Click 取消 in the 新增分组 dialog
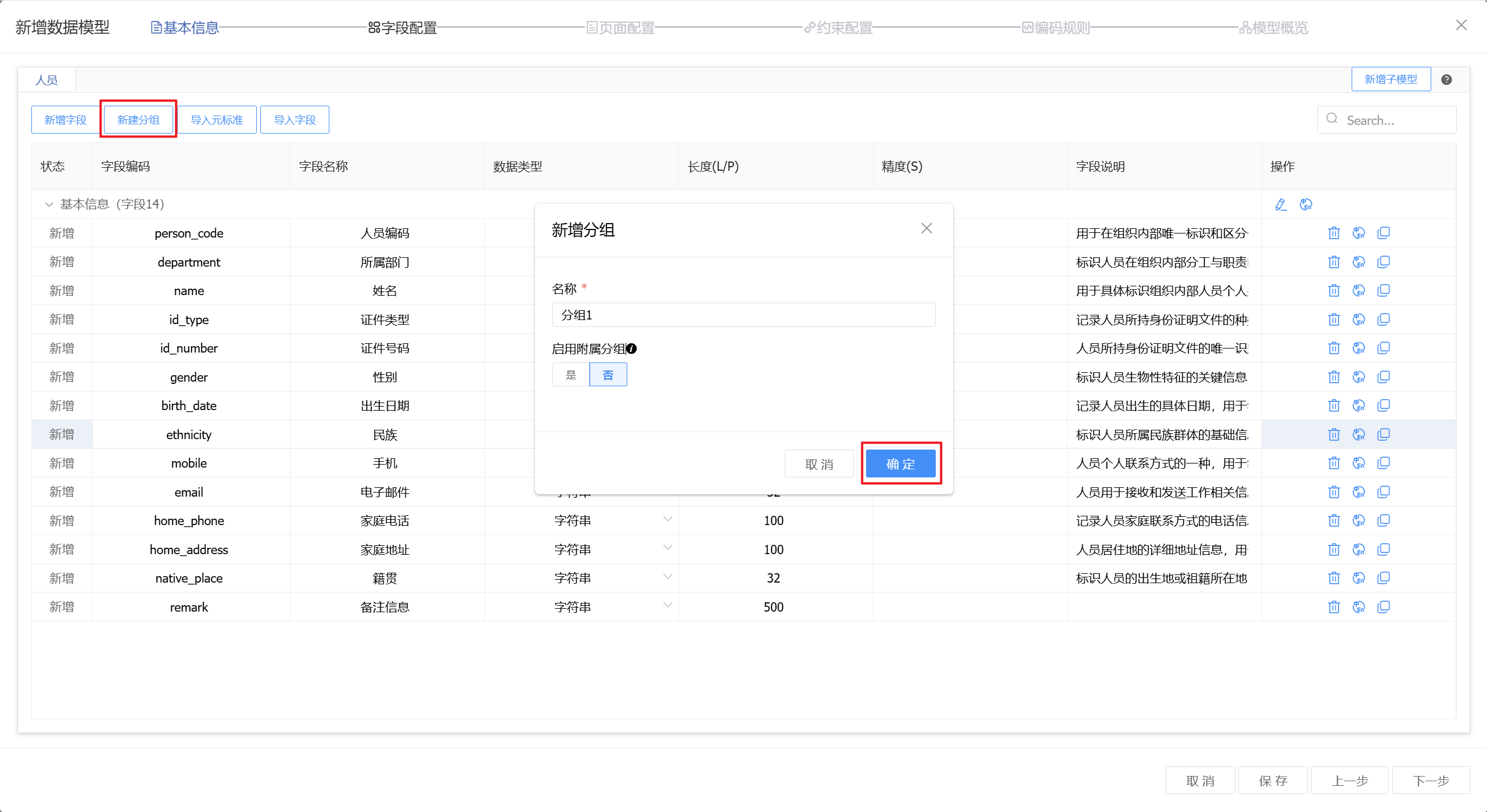The width and height of the screenshot is (1487, 812). 819,464
